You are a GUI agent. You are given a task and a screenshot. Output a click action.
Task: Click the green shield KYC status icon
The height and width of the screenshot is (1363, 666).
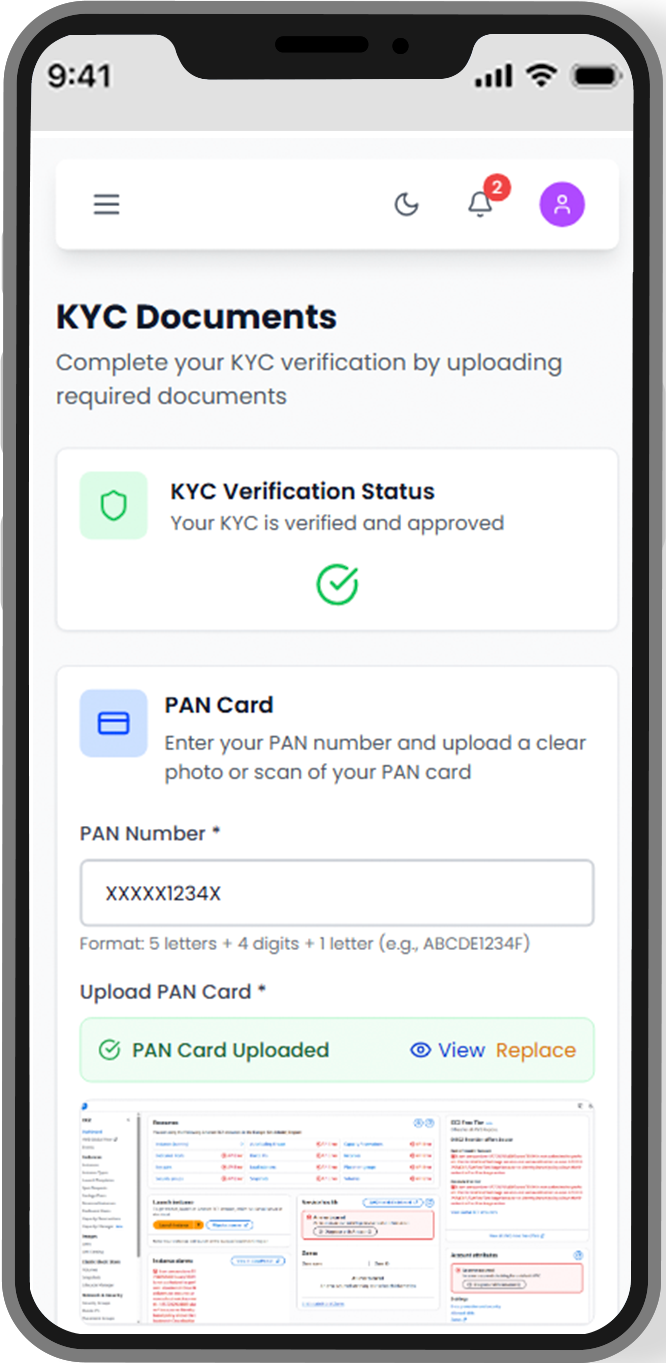coord(113,505)
